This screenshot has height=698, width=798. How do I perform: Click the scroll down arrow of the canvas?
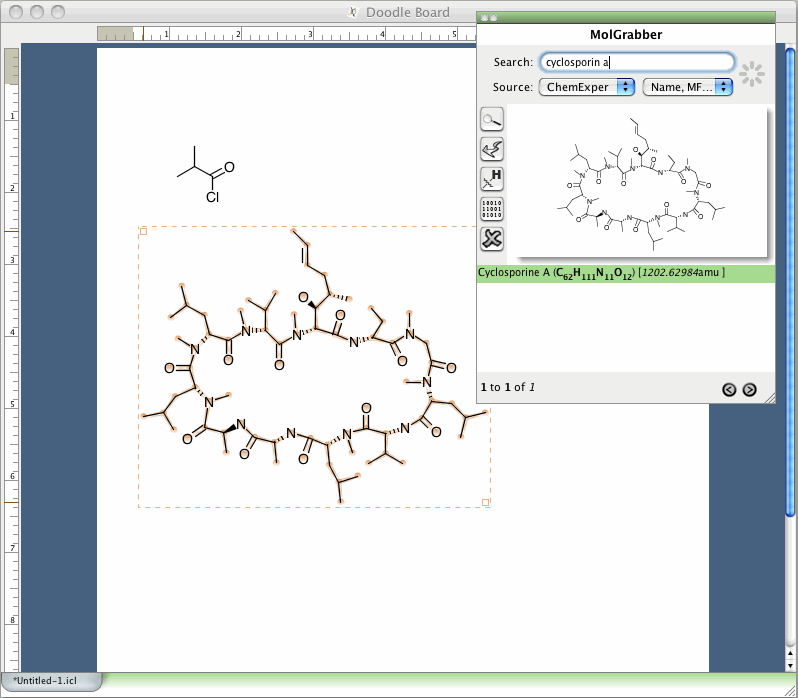point(791,663)
